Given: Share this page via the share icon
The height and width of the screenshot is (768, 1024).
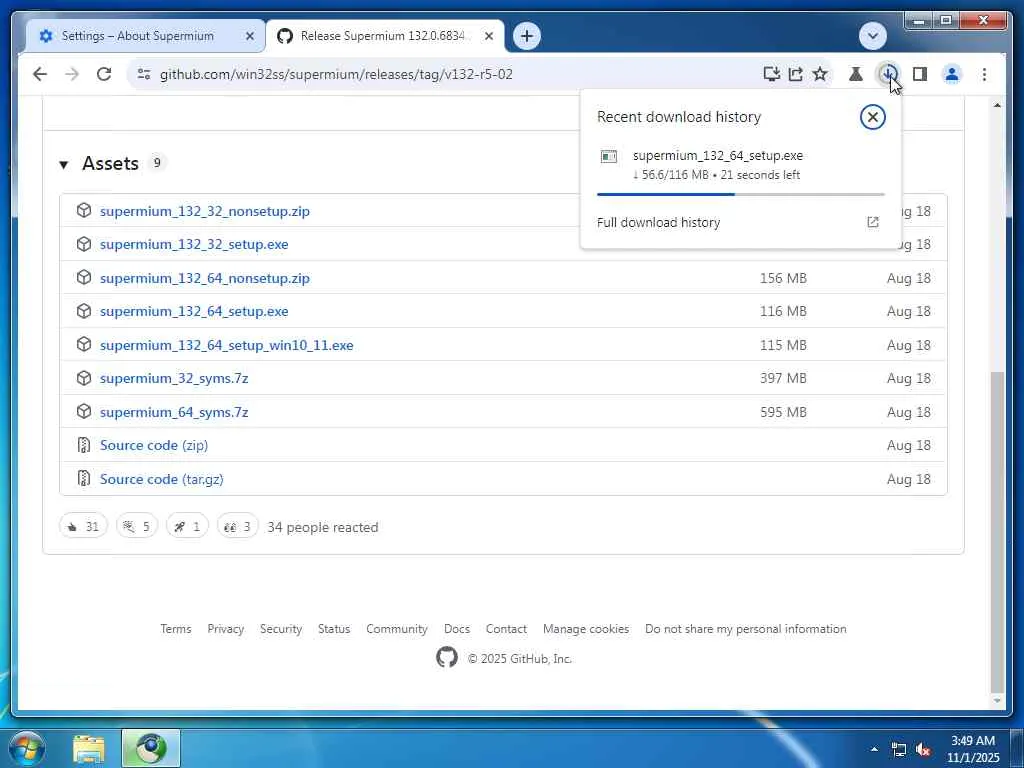Looking at the screenshot, I should coord(795,74).
